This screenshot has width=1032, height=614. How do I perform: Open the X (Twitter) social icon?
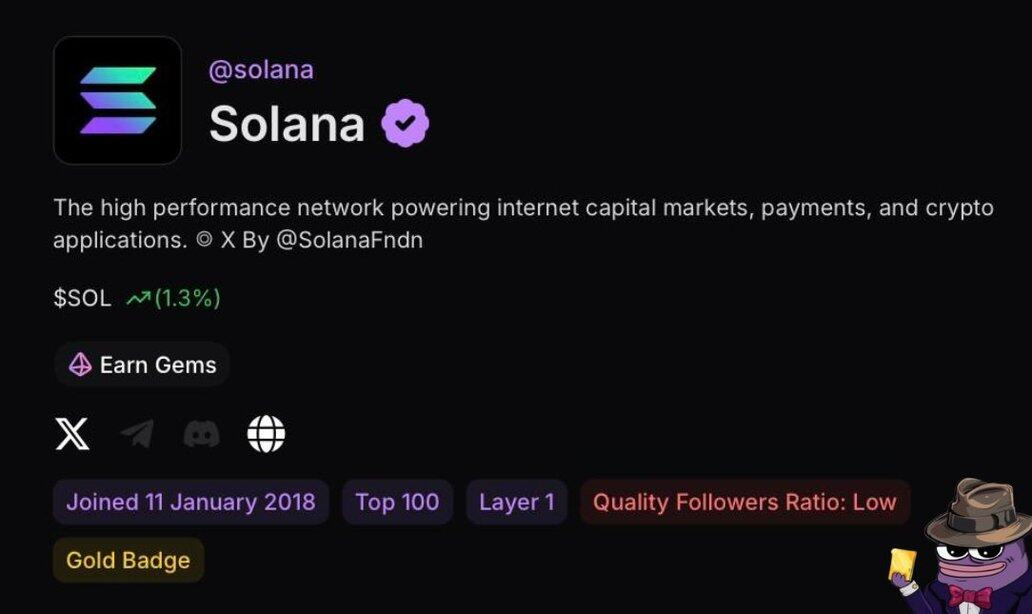pos(72,434)
